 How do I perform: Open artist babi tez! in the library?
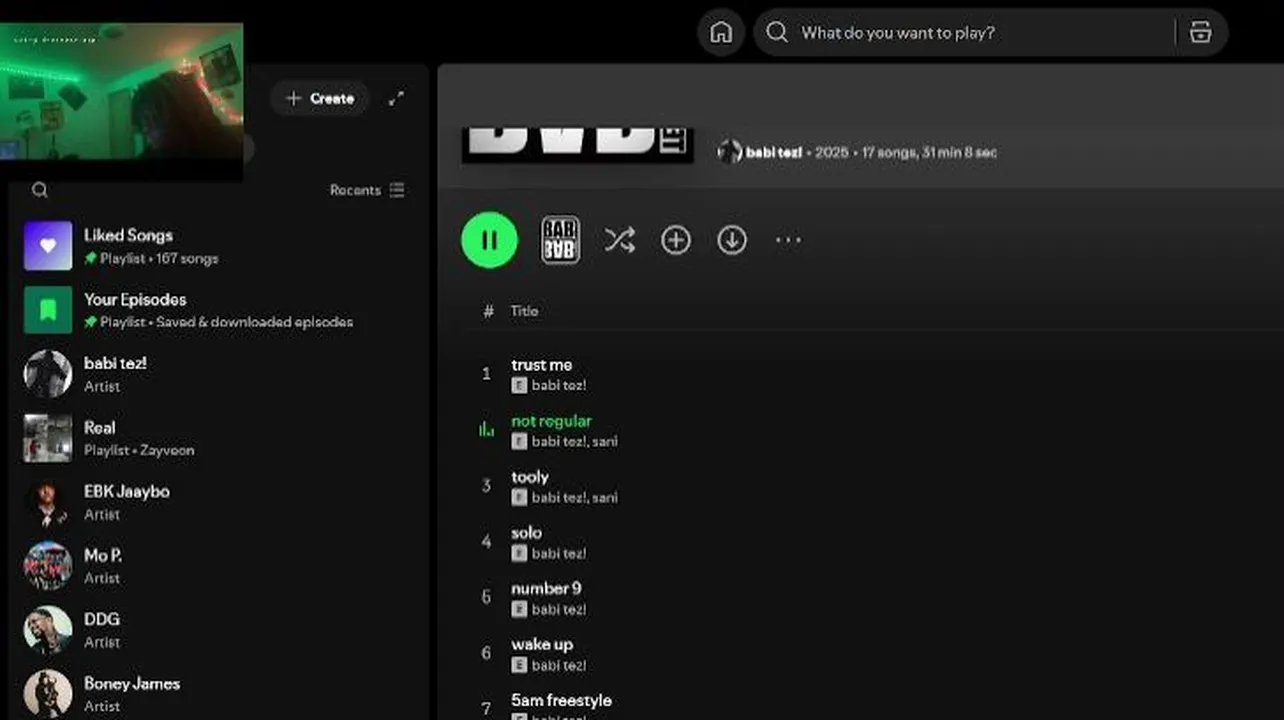(x=216, y=374)
